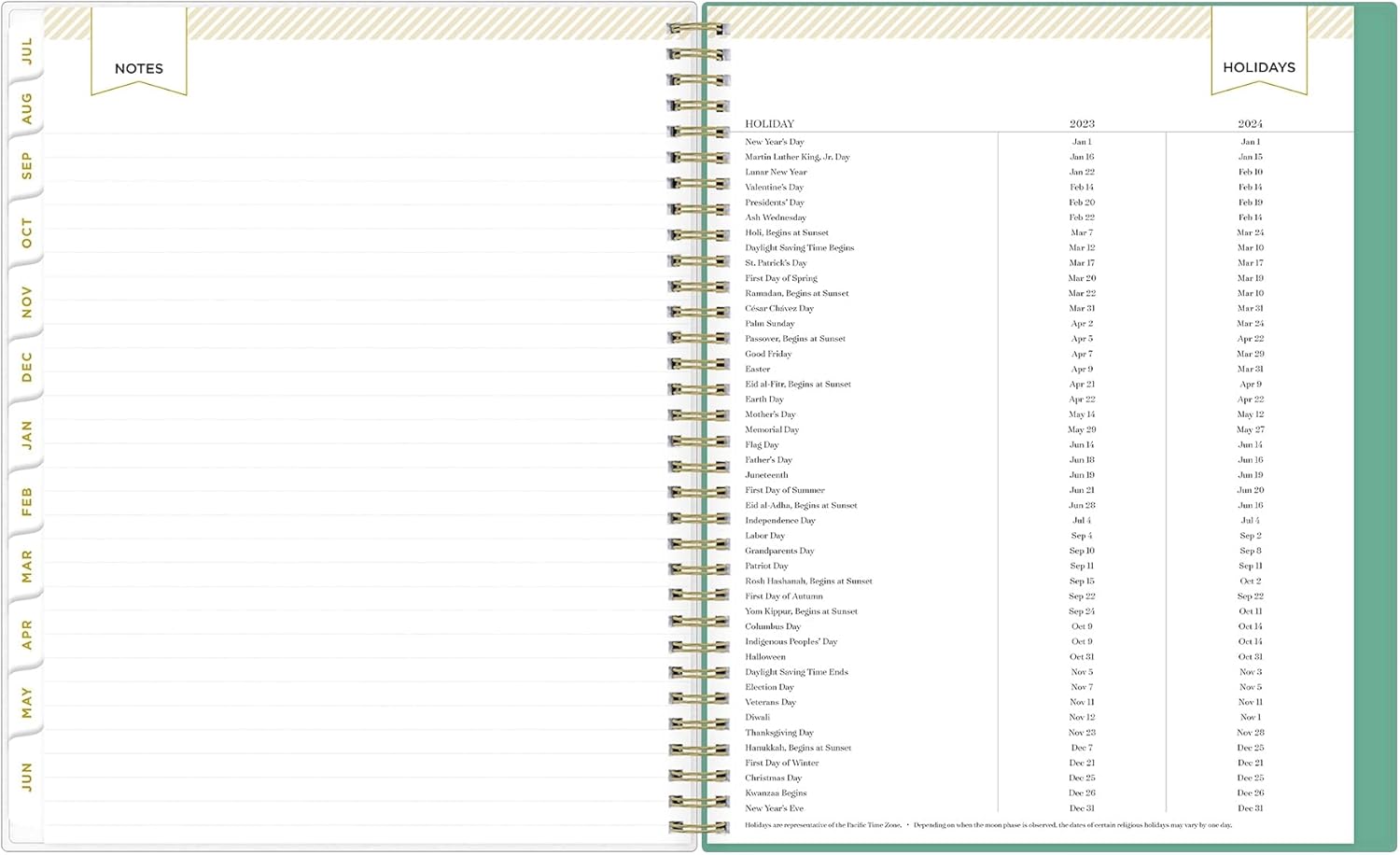This screenshot has height=855, width=1400.
Task: Click the Flag Day entry
Action: coord(762,444)
